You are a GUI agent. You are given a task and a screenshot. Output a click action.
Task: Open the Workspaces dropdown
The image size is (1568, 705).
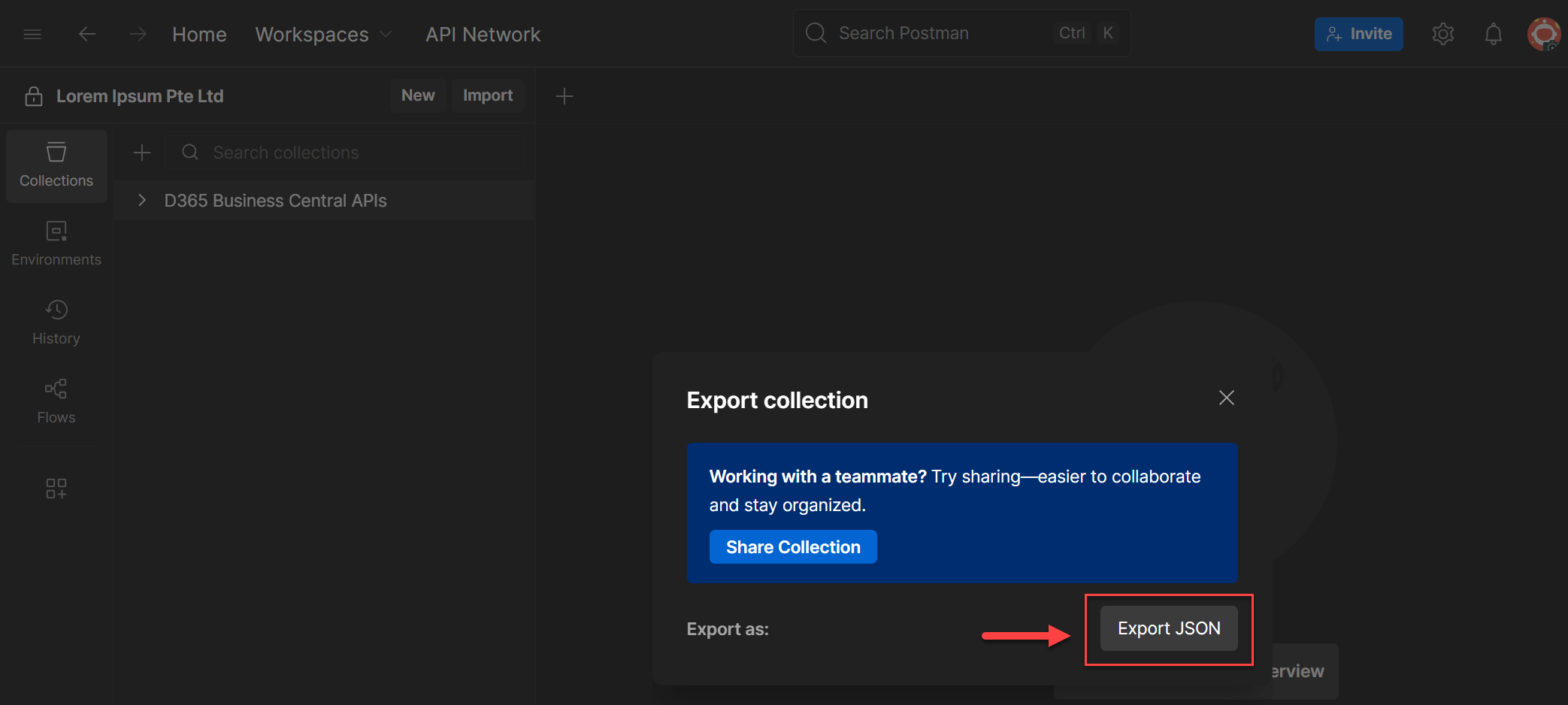323,34
